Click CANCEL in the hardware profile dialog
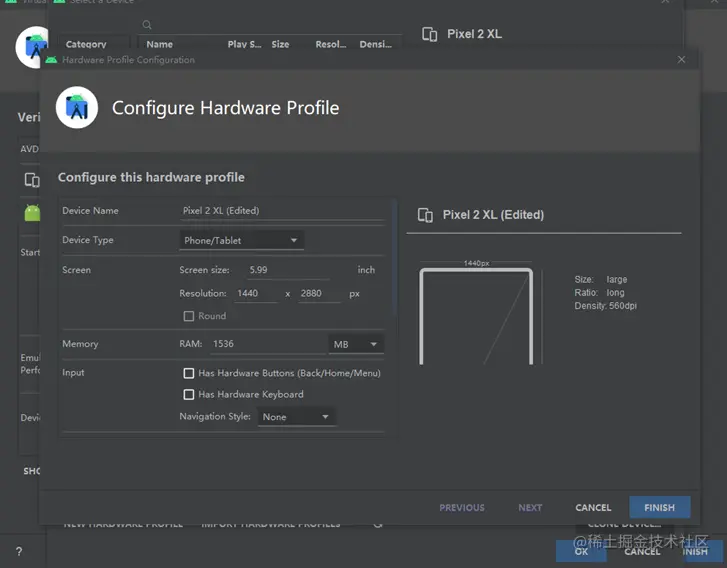727x568 pixels. pyautogui.click(x=593, y=508)
